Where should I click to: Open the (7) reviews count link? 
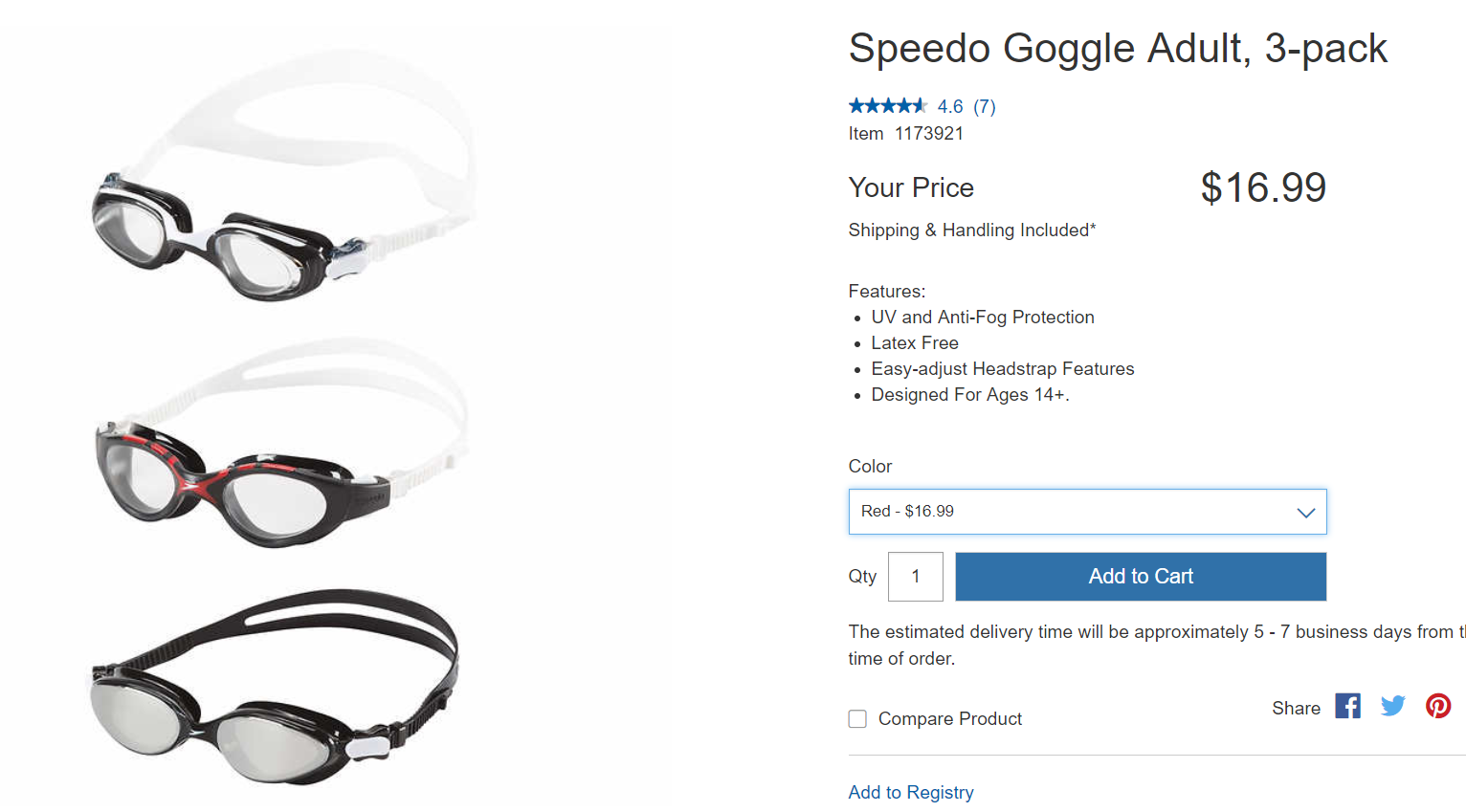[x=985, y=106]
